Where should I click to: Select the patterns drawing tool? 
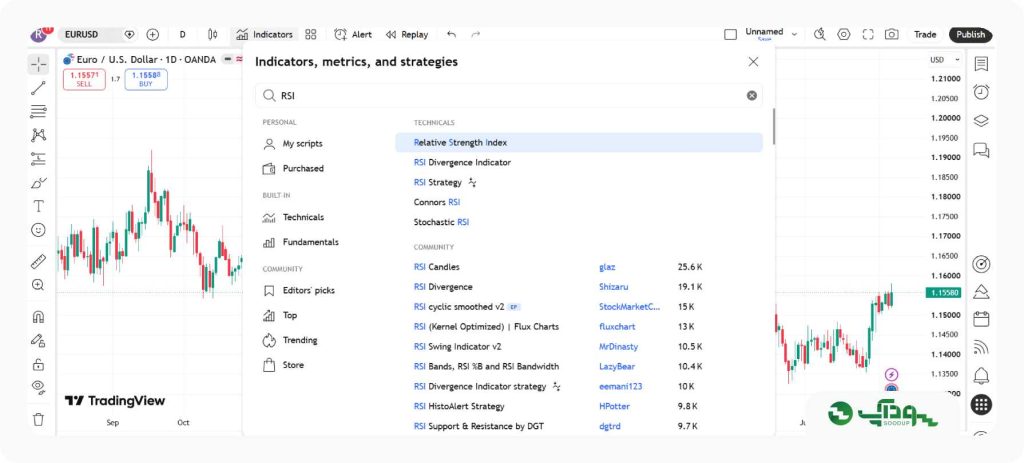pos(39,135)
